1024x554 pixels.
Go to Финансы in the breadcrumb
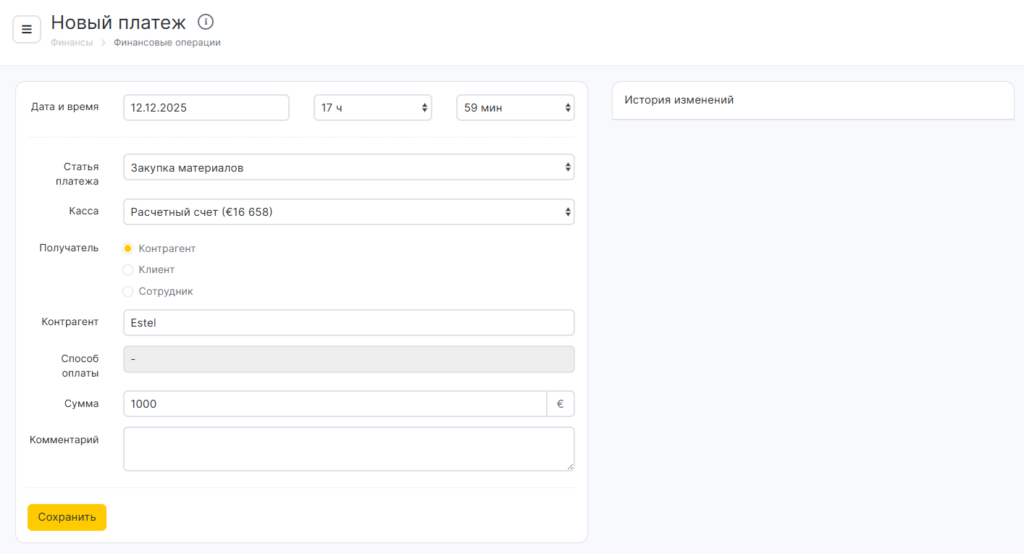(72, 43)
